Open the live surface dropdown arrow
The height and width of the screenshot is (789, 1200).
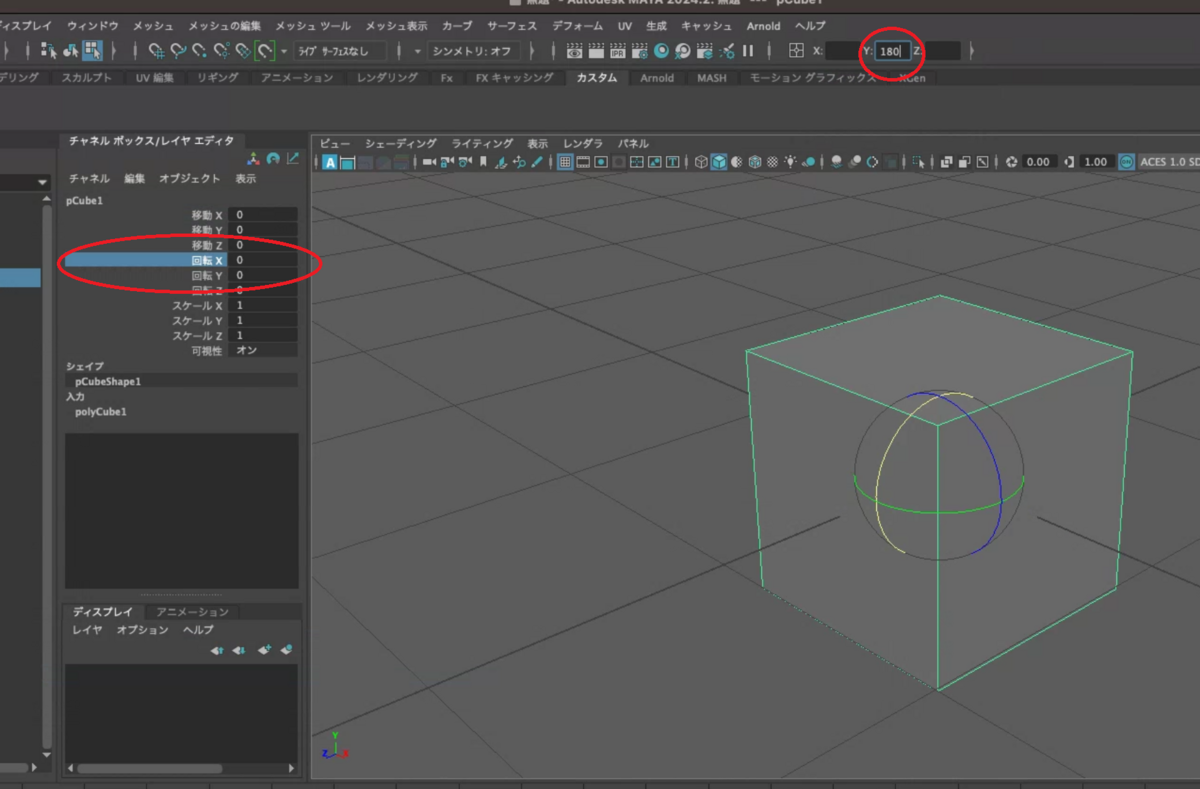click(x=284, y=51)
